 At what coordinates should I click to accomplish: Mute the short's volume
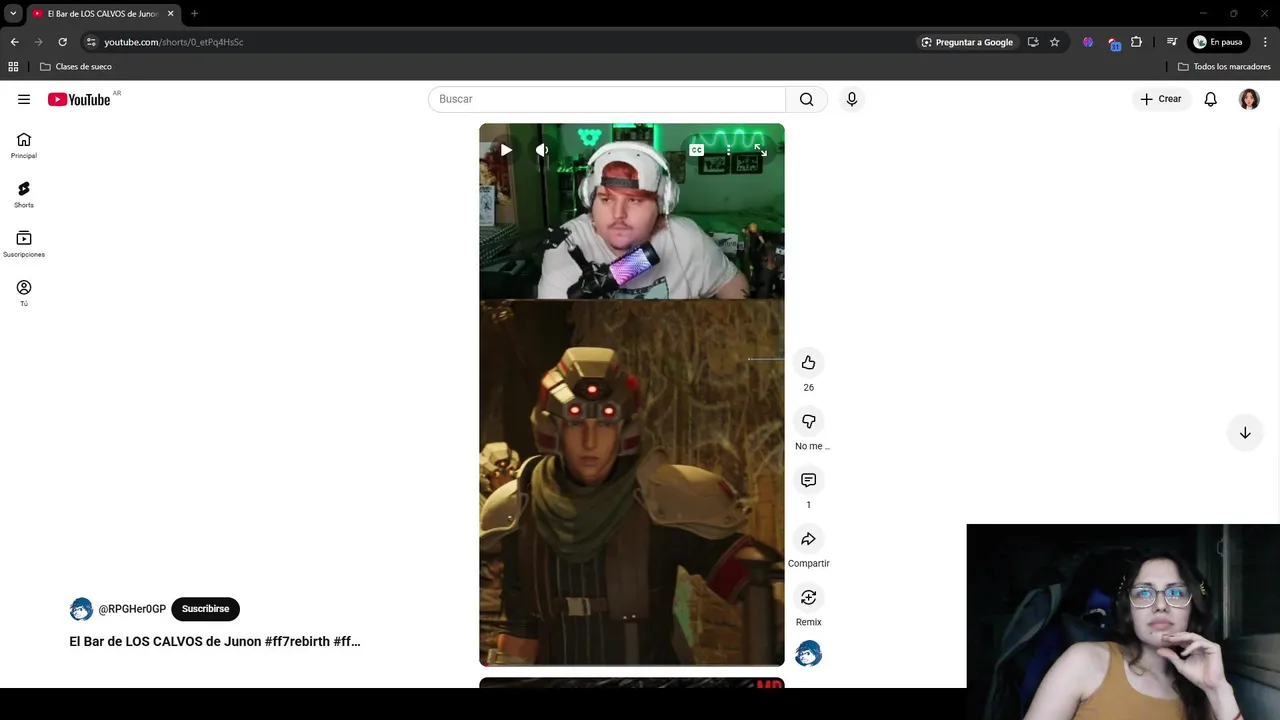[542, 150]
